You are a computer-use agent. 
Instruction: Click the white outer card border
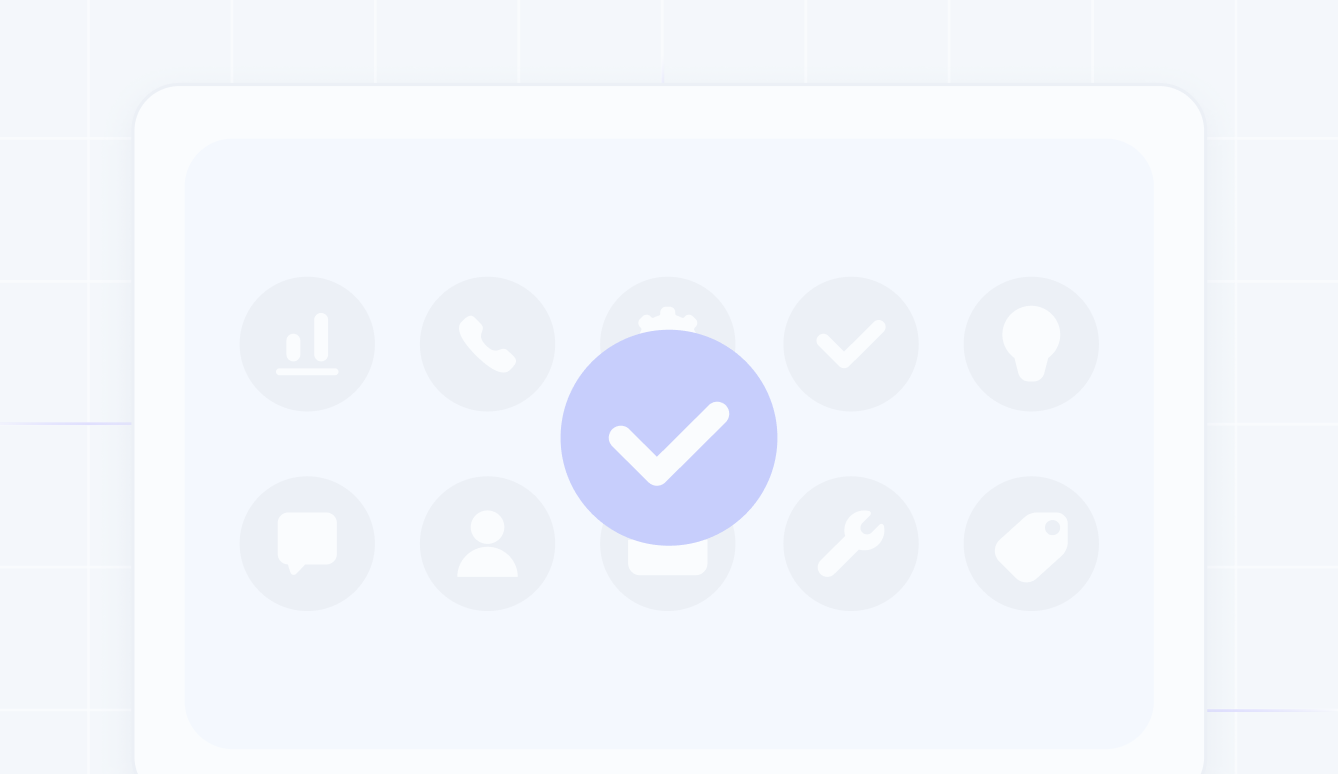coord(668,111)
